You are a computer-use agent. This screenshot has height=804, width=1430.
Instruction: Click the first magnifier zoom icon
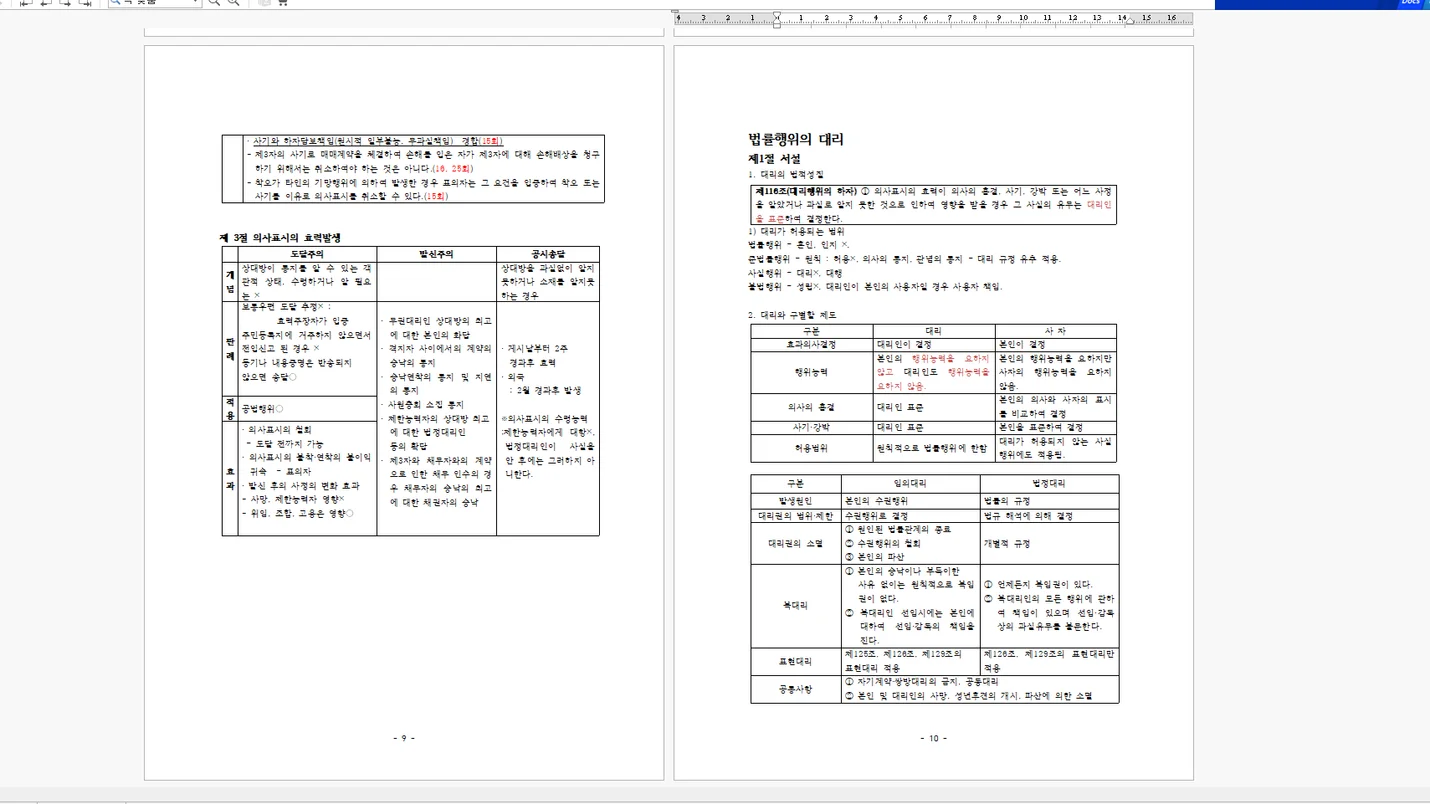[x=215, y=3]
